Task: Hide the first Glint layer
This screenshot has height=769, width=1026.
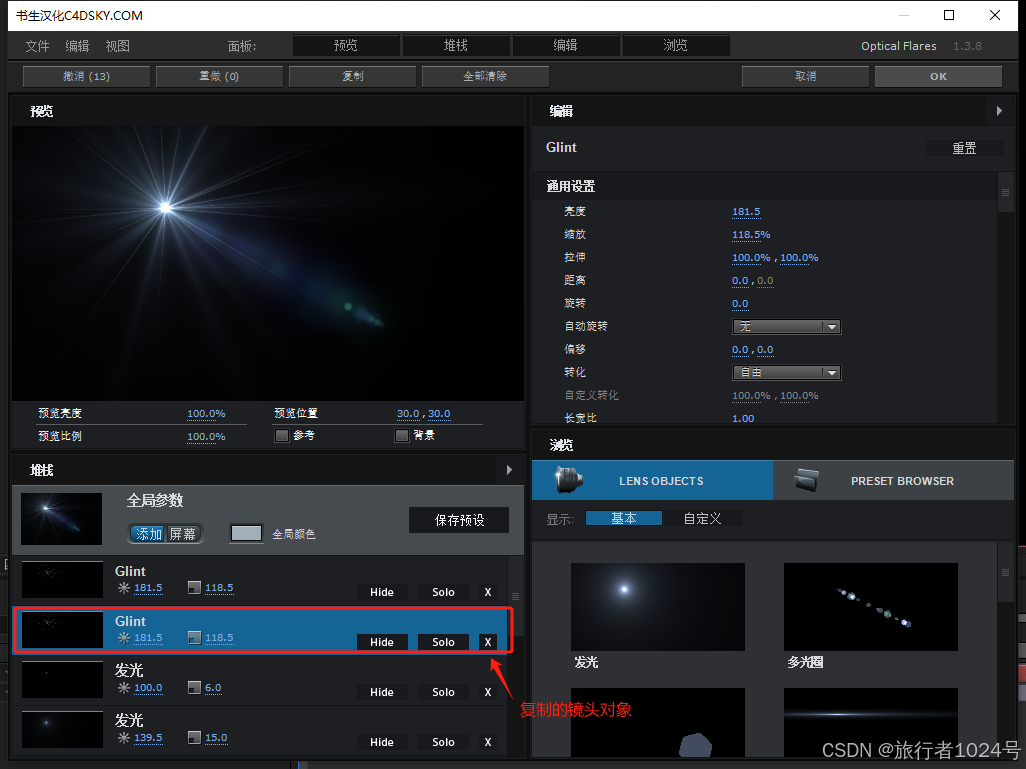Action: click(x=382, y=592)
